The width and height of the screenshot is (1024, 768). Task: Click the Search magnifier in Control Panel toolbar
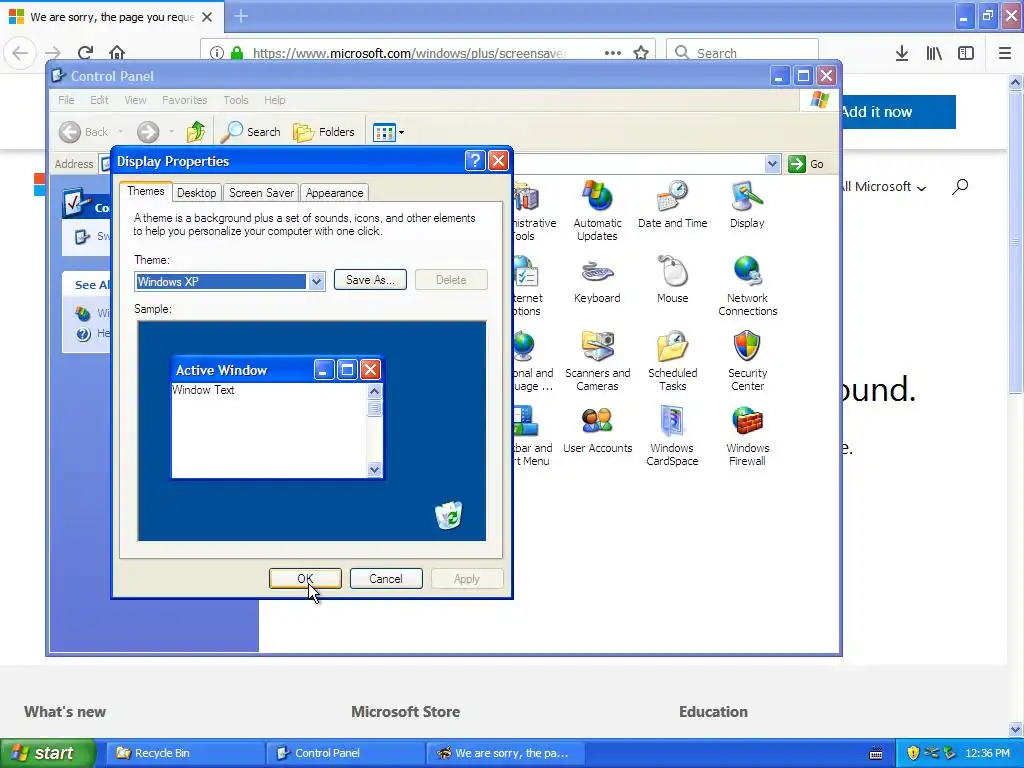pos(251,132)
